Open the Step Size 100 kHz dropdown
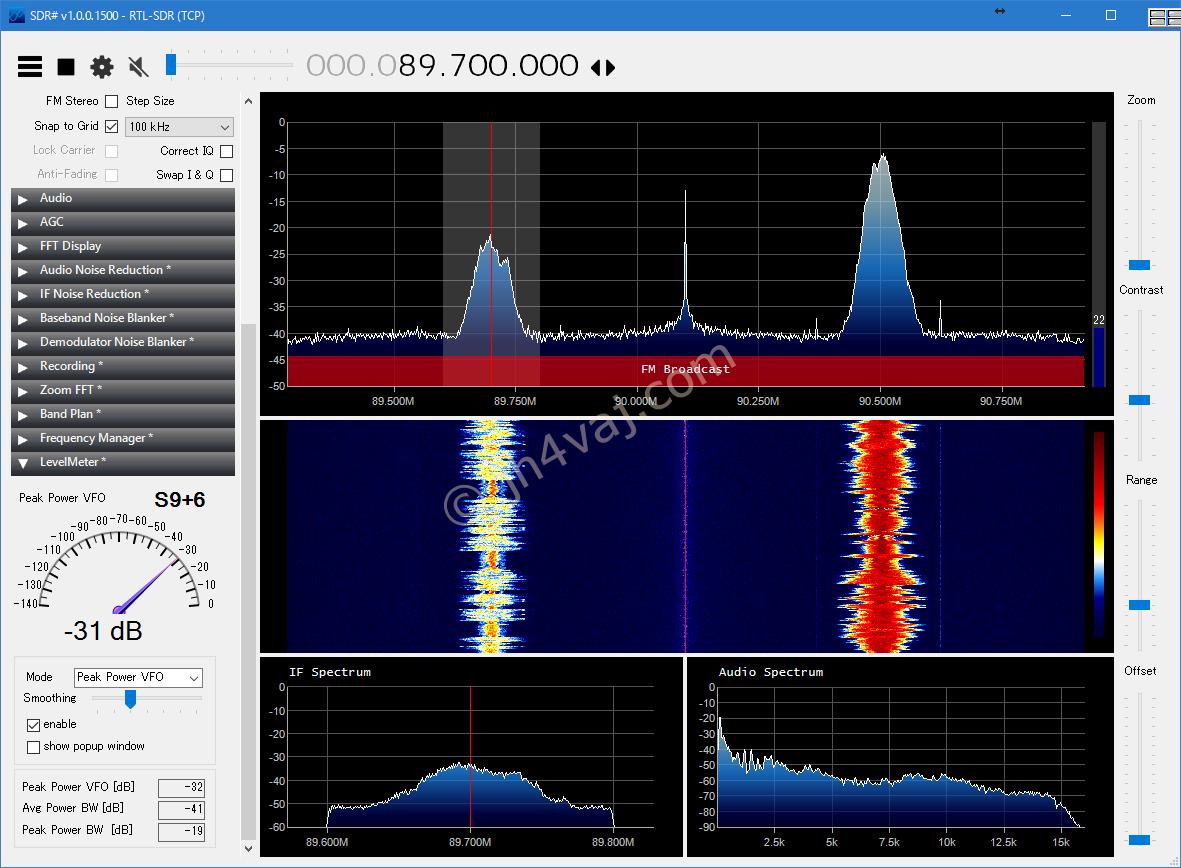The image size is (1181, 868). pos(179,127)
